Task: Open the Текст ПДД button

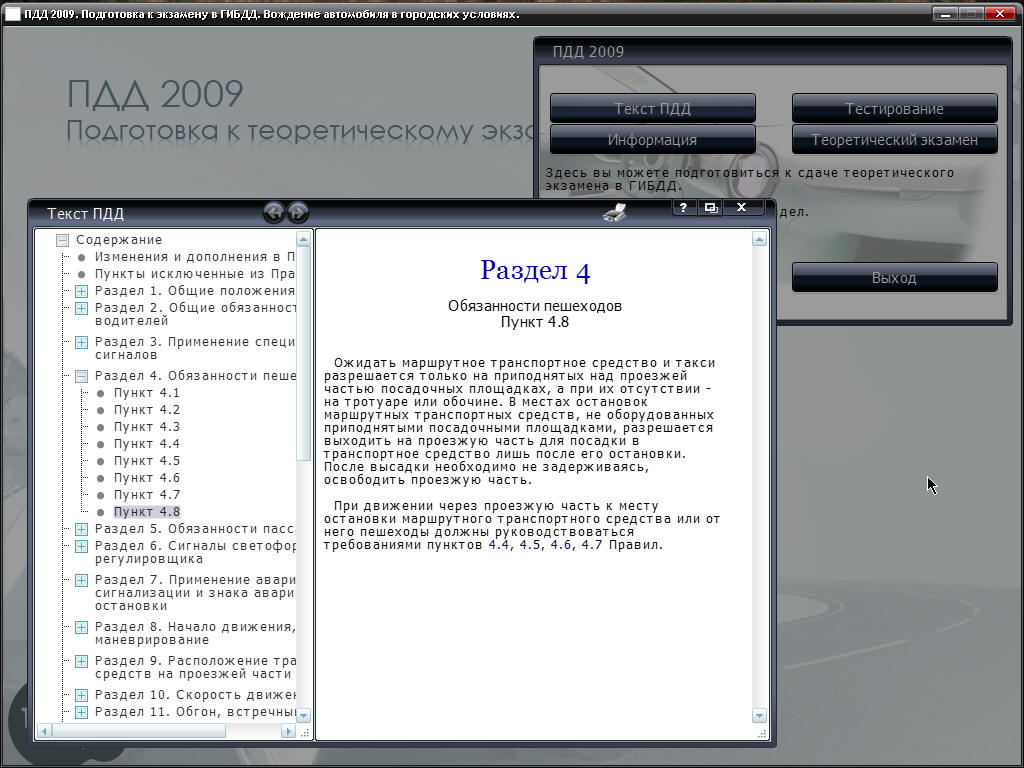Action: pyautogui.click(x=652, y=108)
